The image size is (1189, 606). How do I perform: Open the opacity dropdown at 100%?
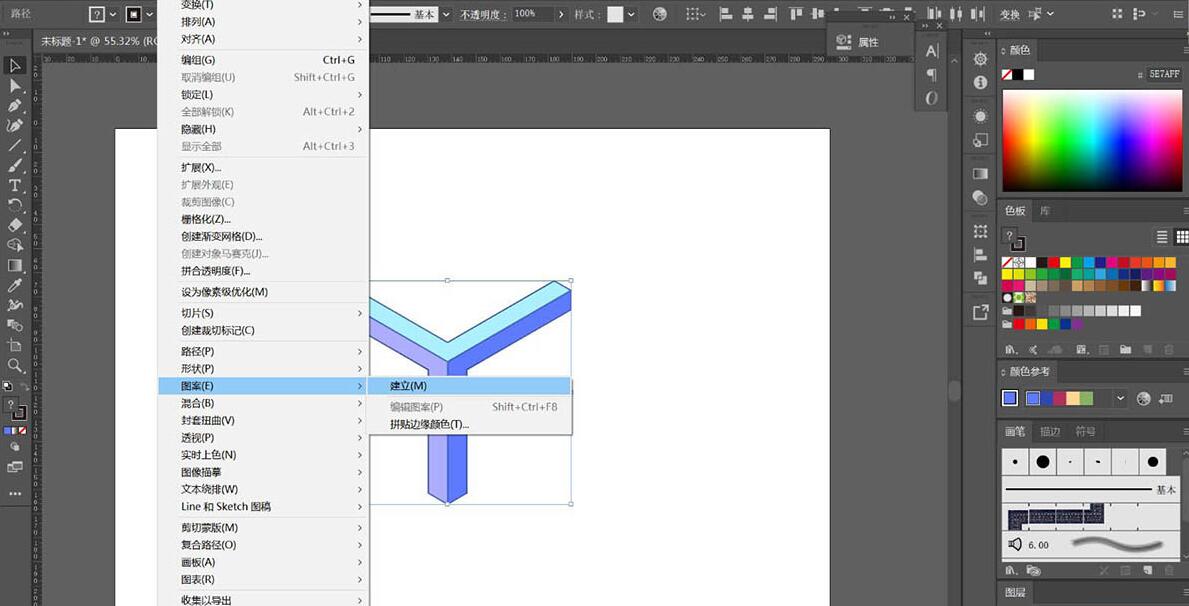point(561,14)
